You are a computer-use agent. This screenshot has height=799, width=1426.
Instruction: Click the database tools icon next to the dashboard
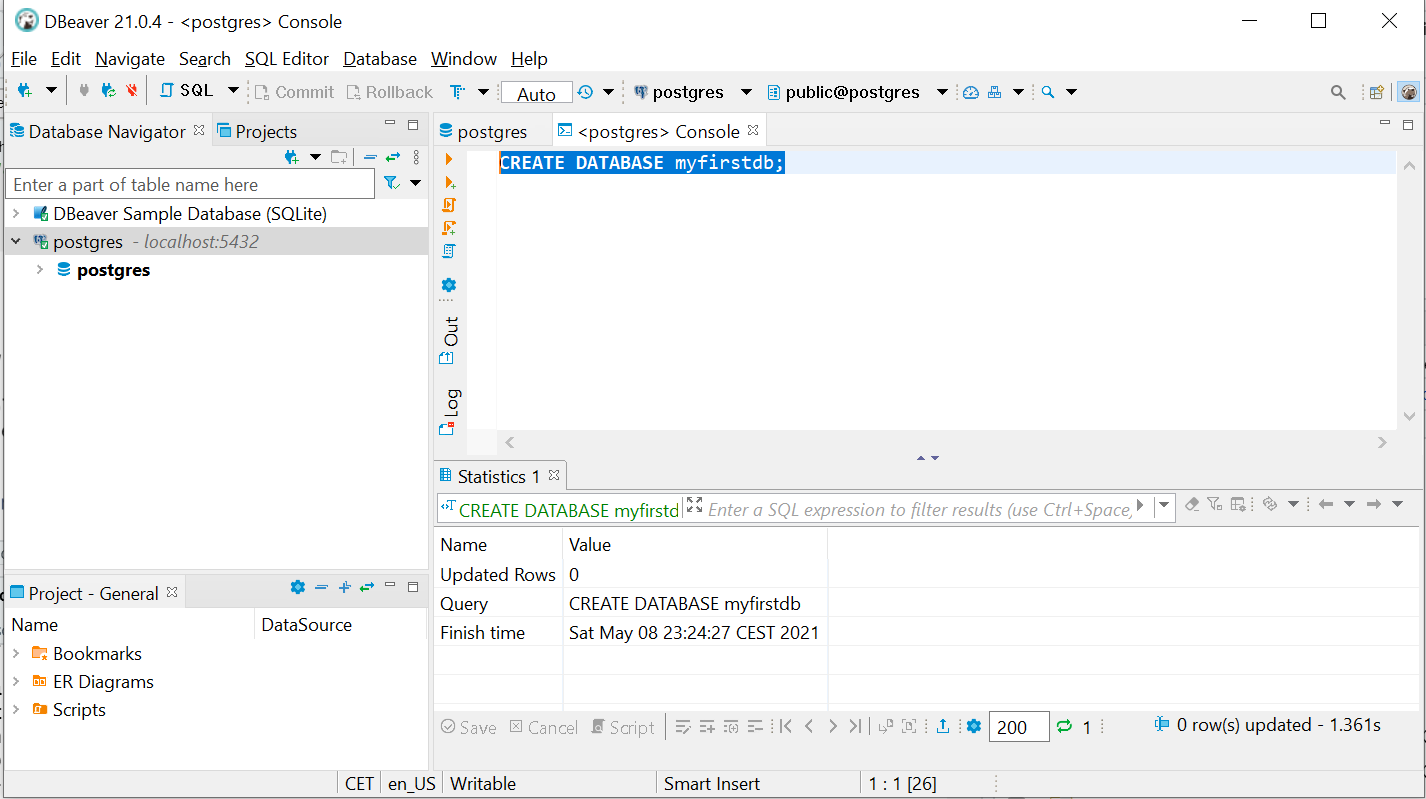[x=994, y=92]
